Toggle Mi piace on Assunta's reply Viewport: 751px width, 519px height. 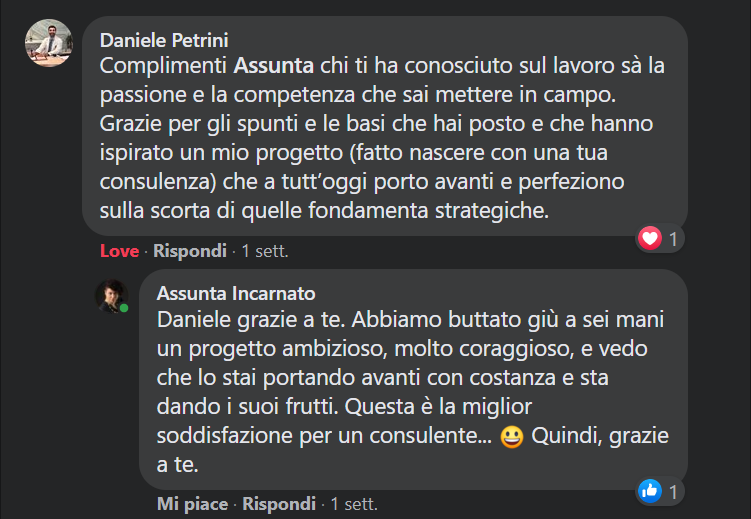click(x=192, y=504)
